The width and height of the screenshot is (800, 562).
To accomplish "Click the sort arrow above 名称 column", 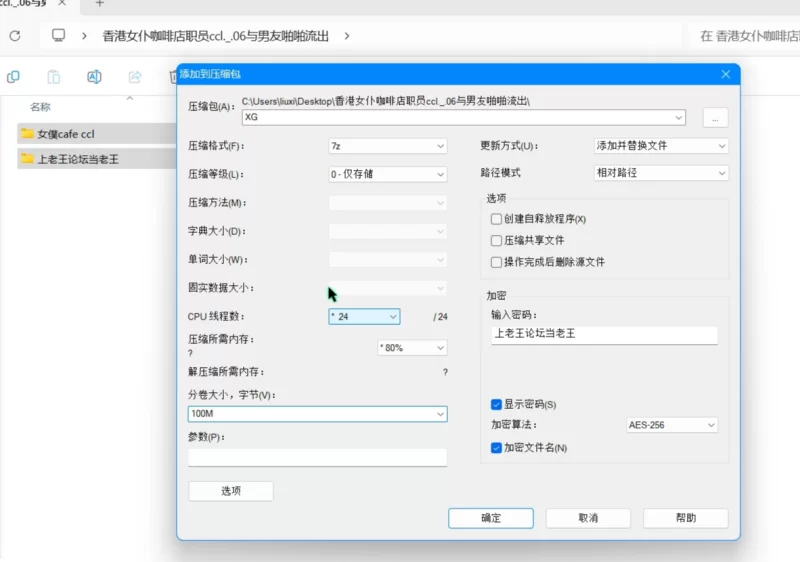I will (x=130, y=98).
